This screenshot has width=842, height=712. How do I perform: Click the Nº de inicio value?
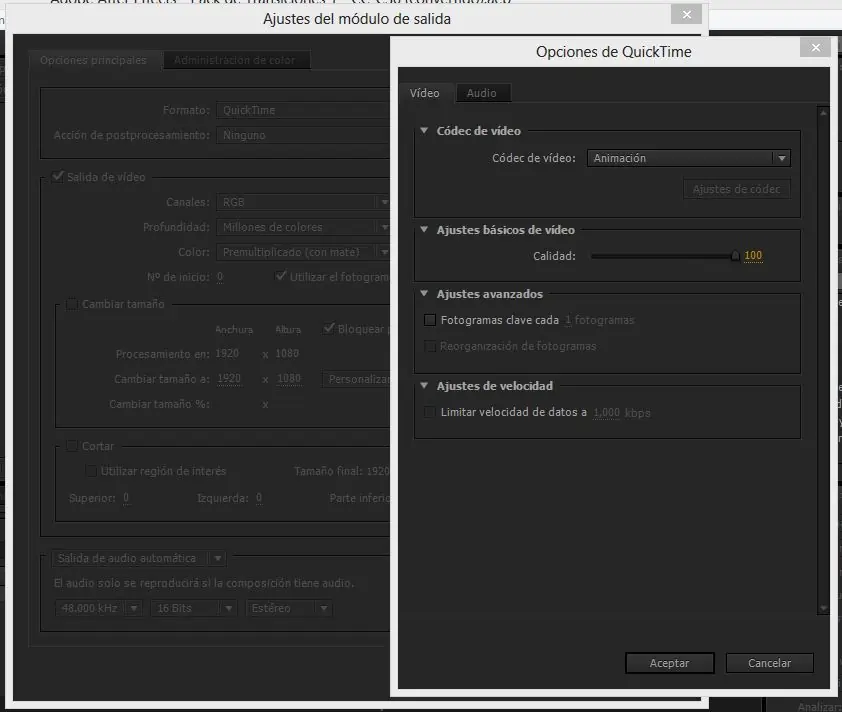(x=220, y=277)
